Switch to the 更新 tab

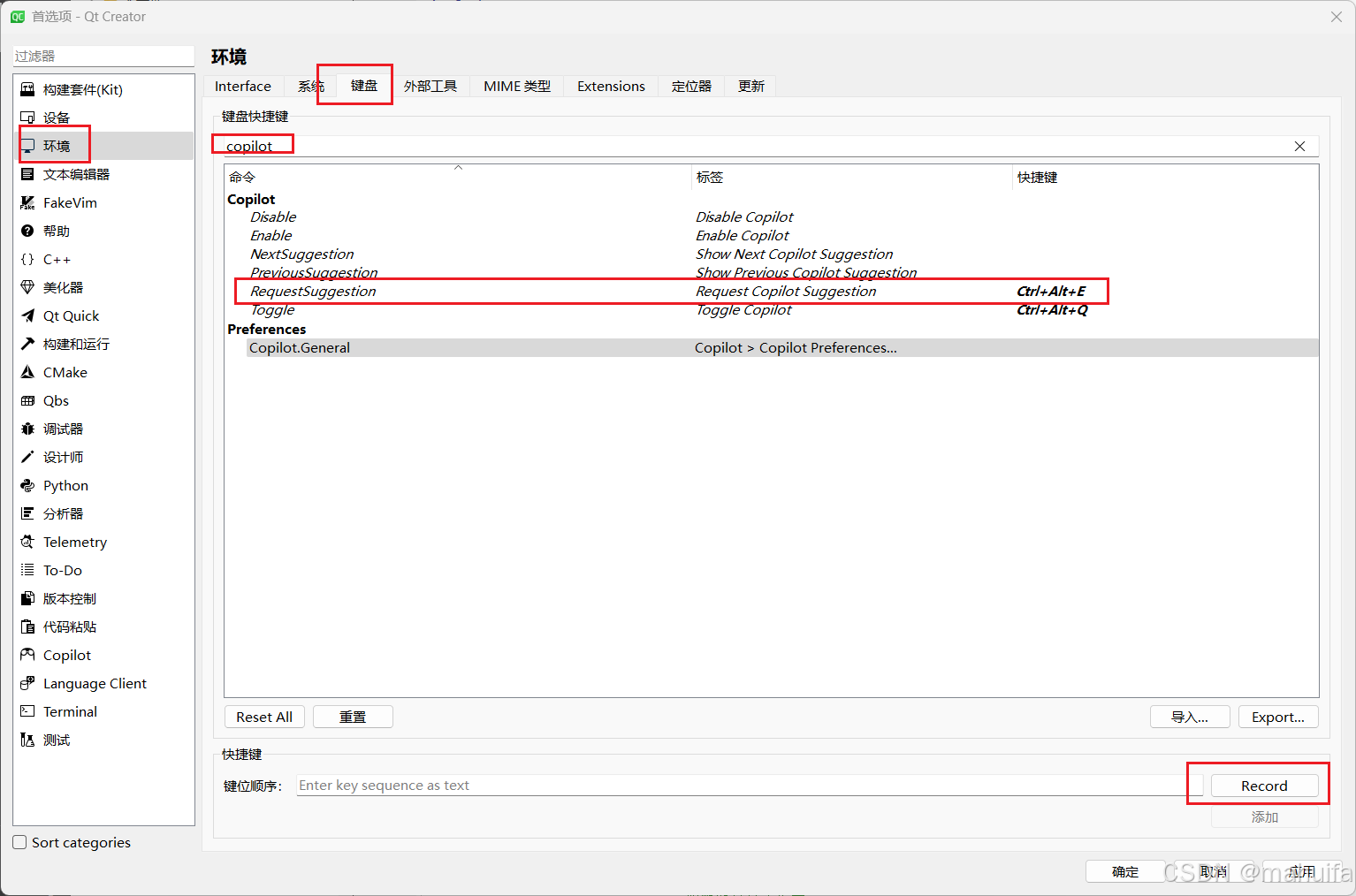click(x=751, y=86)
